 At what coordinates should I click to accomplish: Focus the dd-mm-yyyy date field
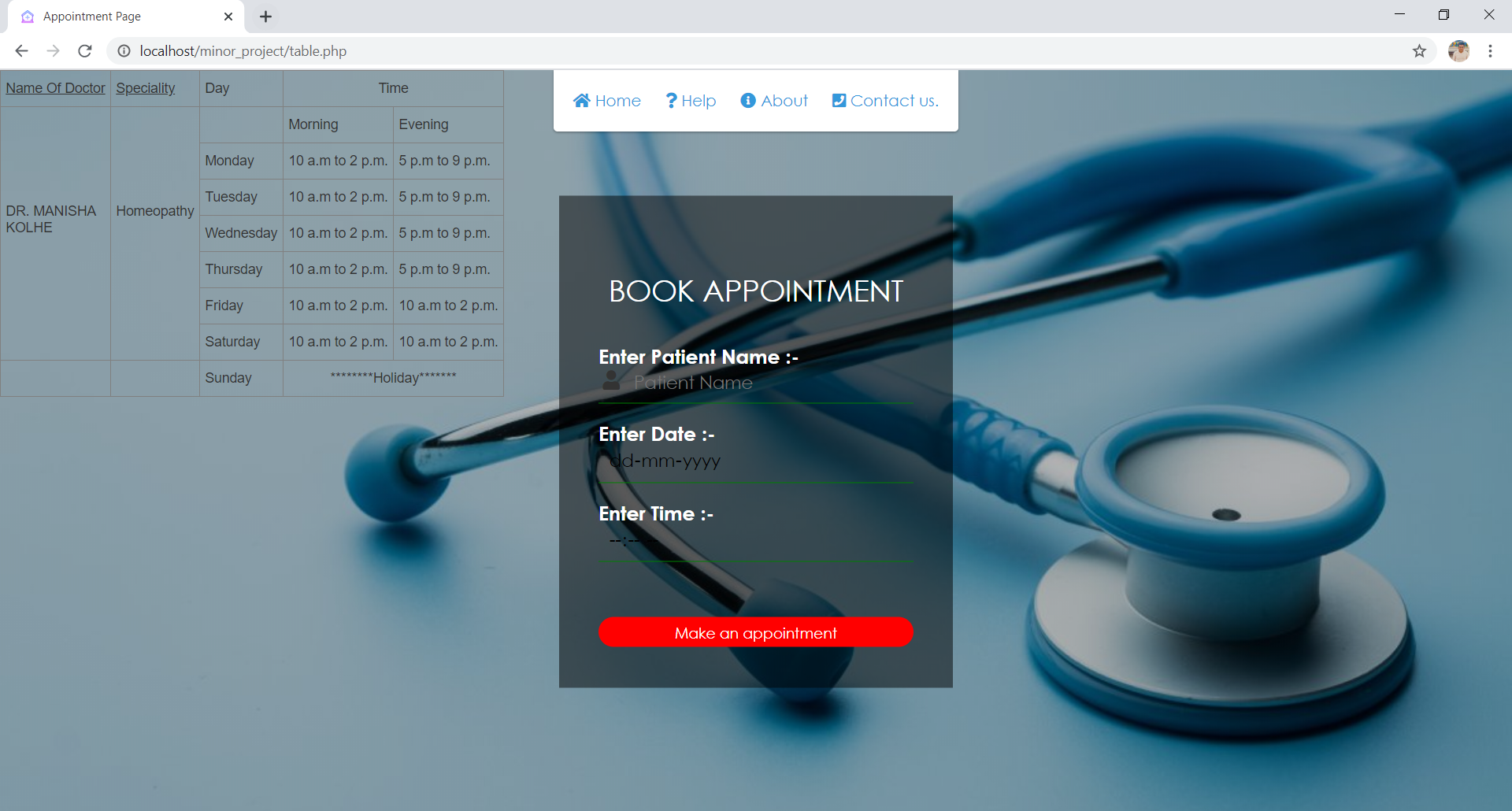(x=756, y=461)
